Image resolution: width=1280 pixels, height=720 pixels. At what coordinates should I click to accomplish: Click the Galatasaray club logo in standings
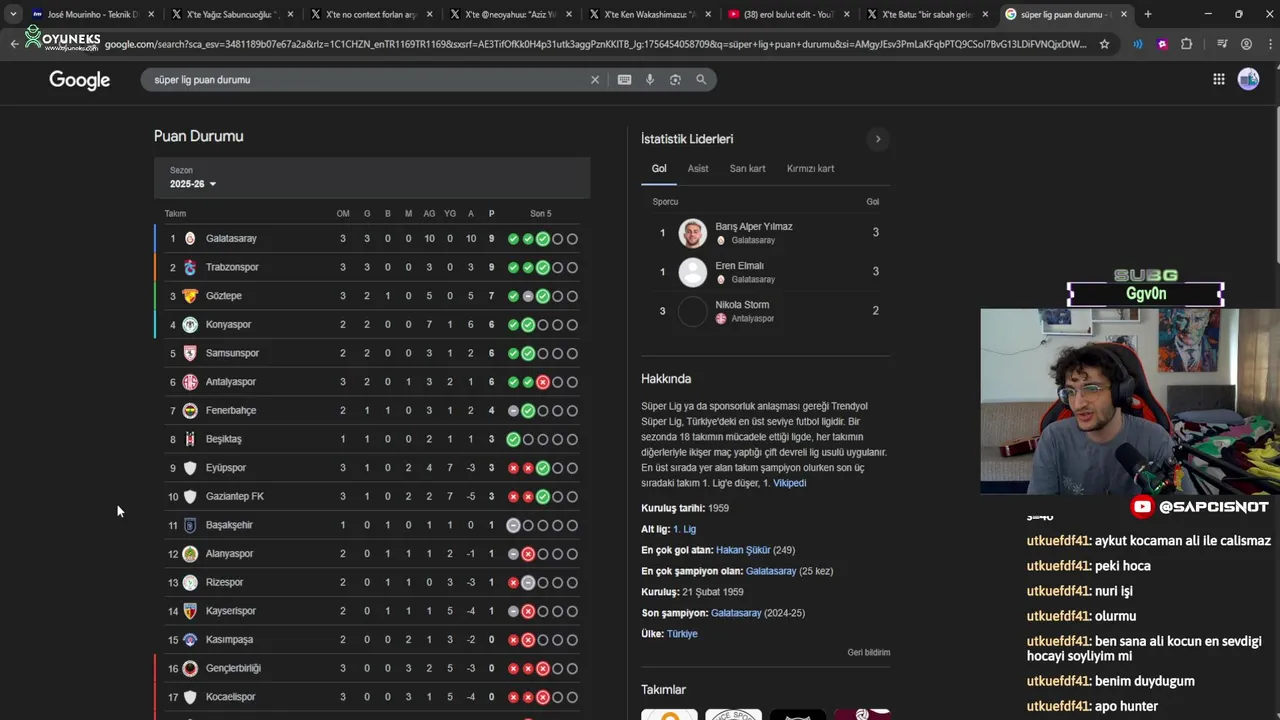tap(190, 239)
